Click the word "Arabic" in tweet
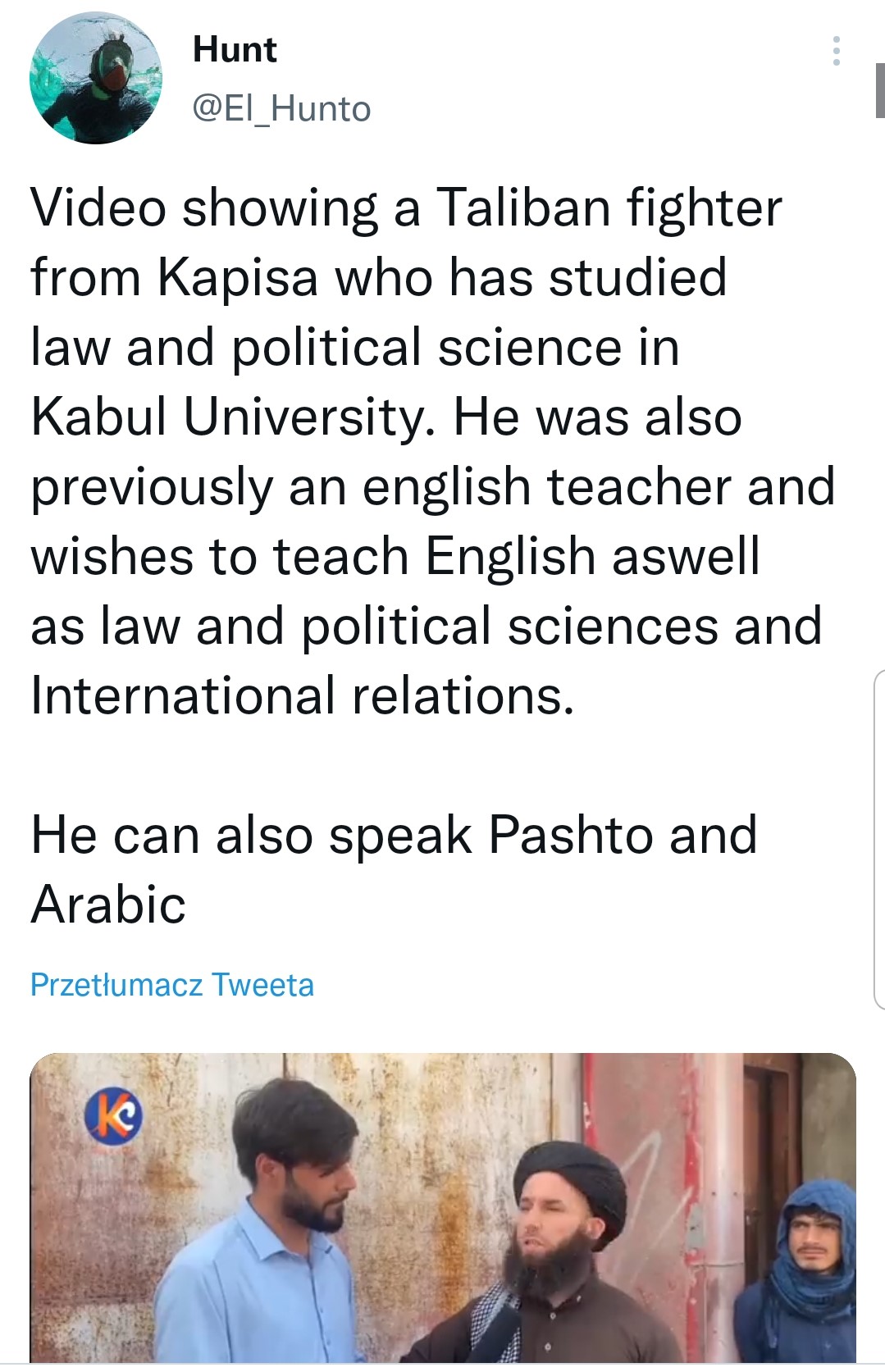Screen dimensions: 885x1372 (x=108, y=905)
